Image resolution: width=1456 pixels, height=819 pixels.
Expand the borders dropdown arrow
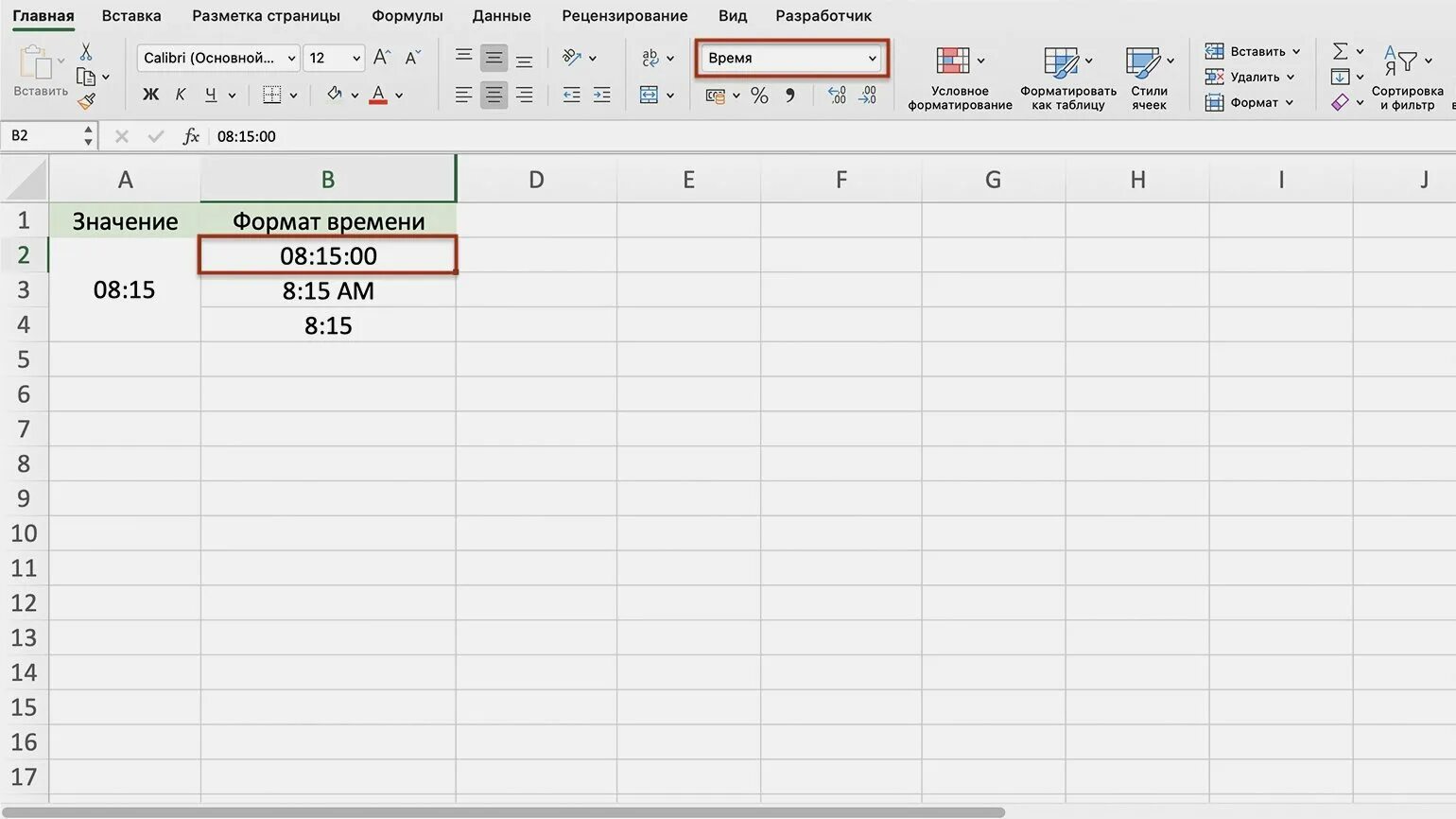[x=293, y=96]
